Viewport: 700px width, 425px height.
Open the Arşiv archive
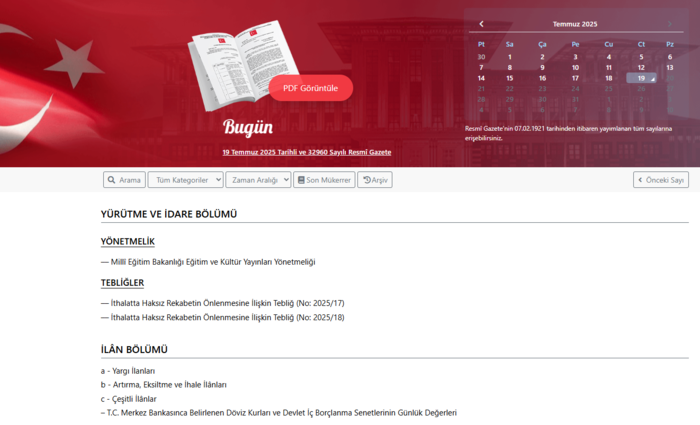[375, 180]
